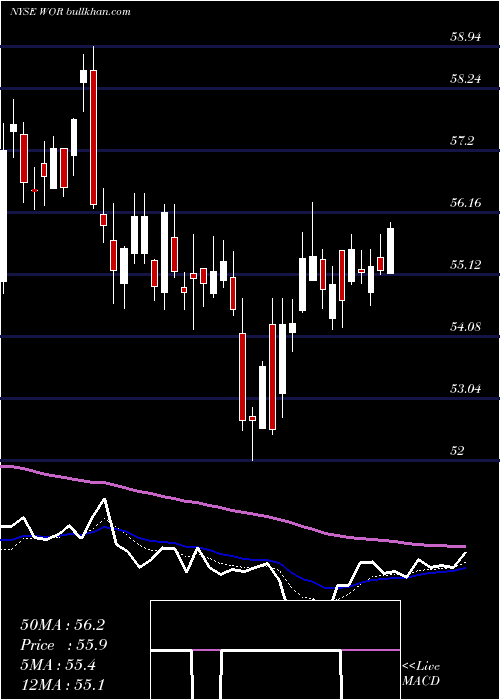Click the 52 price level label
500x700 pixels.
coord(457,451)
